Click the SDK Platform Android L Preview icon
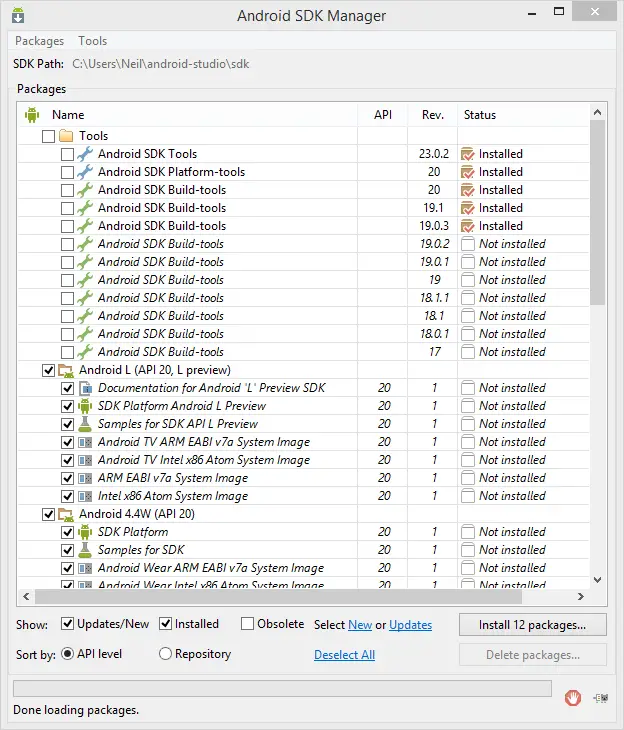 [x=85, y=406]
